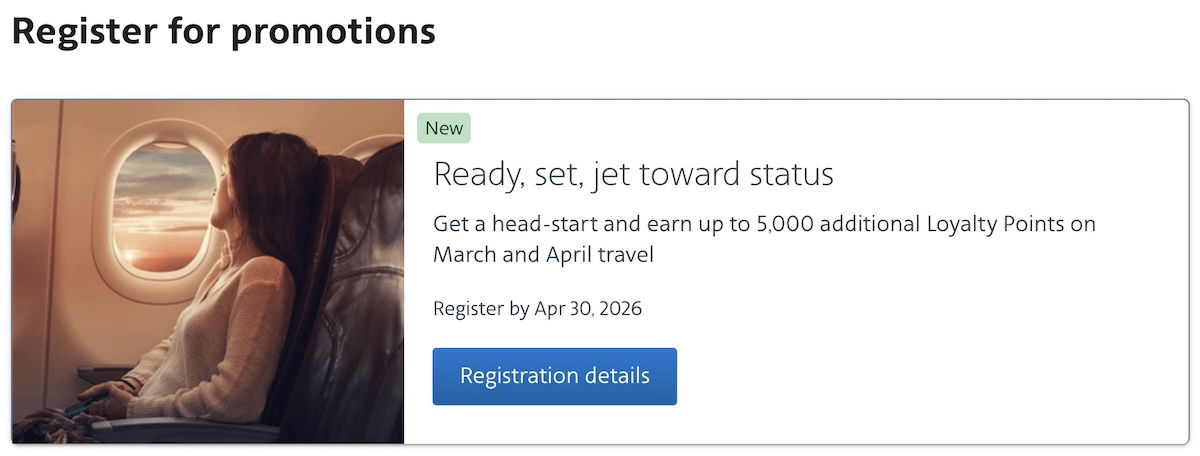This screenshot has width=1200, height=456.
Task: Select the 'Register by Apr 30, 2026' text
Action: 537,308
